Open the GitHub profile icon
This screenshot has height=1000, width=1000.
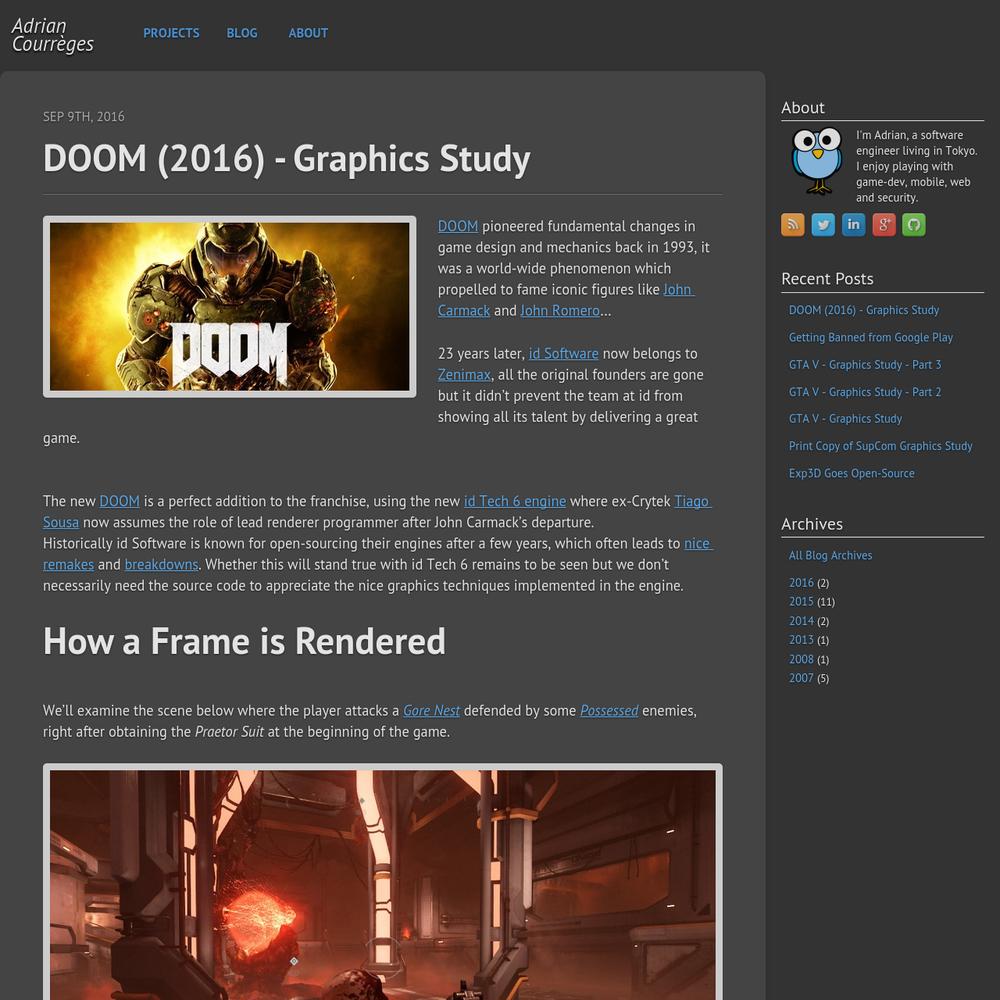(914, 224)
